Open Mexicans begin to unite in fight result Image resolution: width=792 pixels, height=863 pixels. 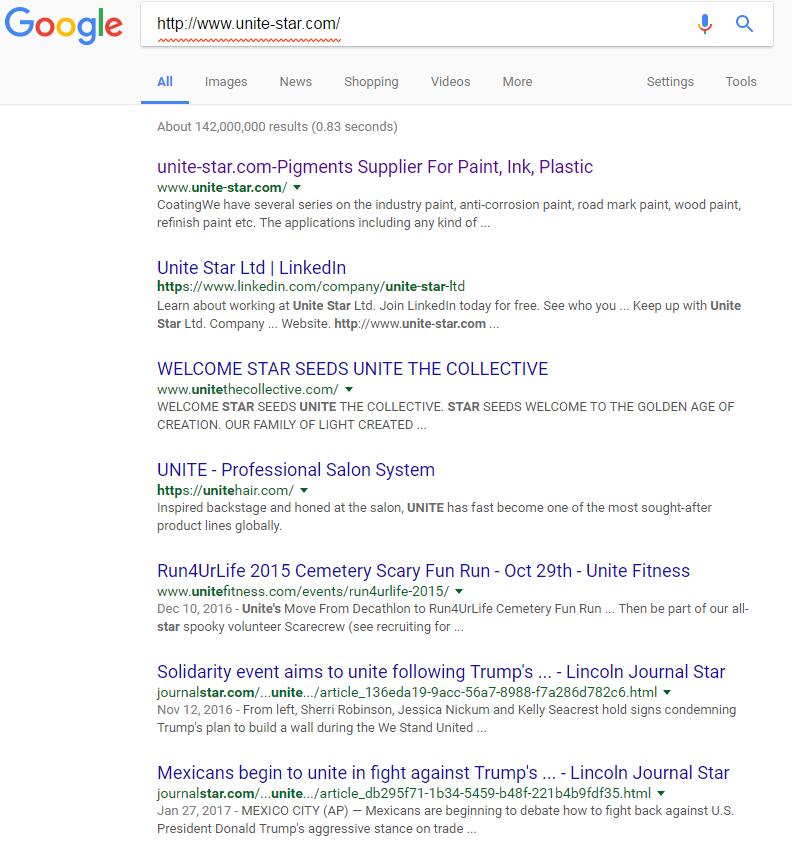(443, 773)
